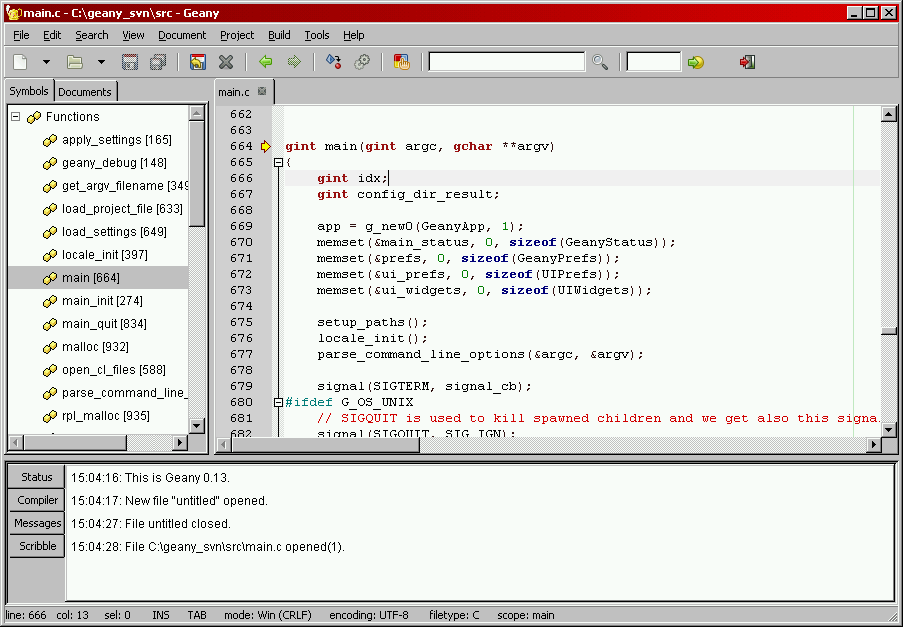Open the Help menu

354,35
